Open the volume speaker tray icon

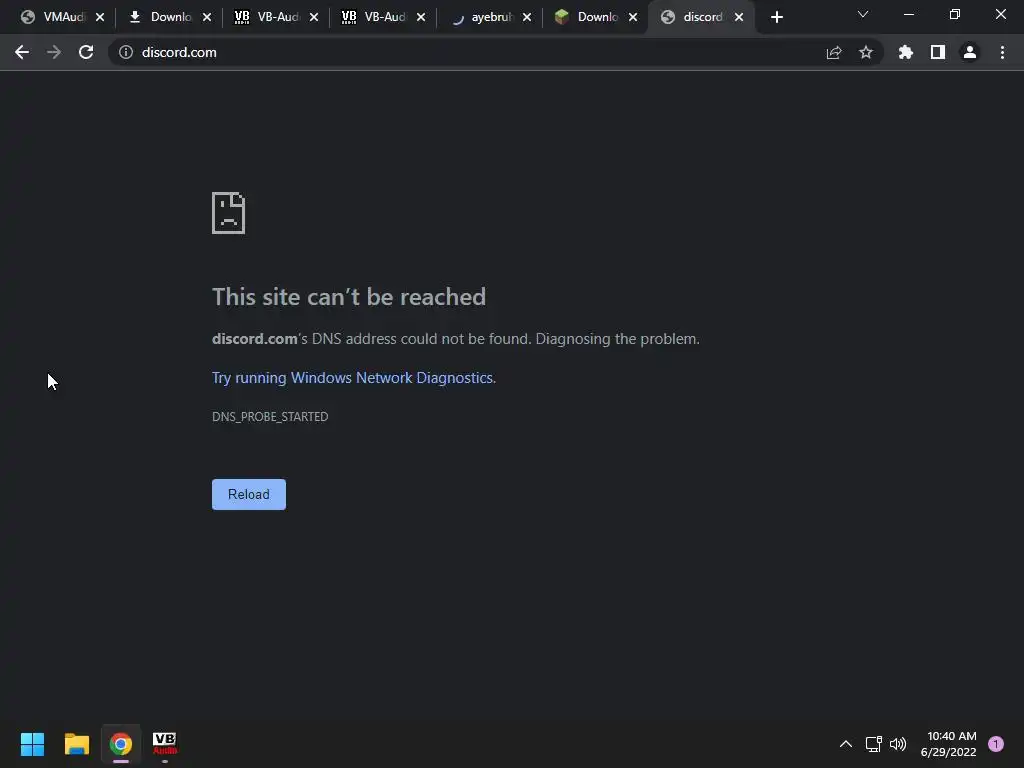click(x=899, y=744)
